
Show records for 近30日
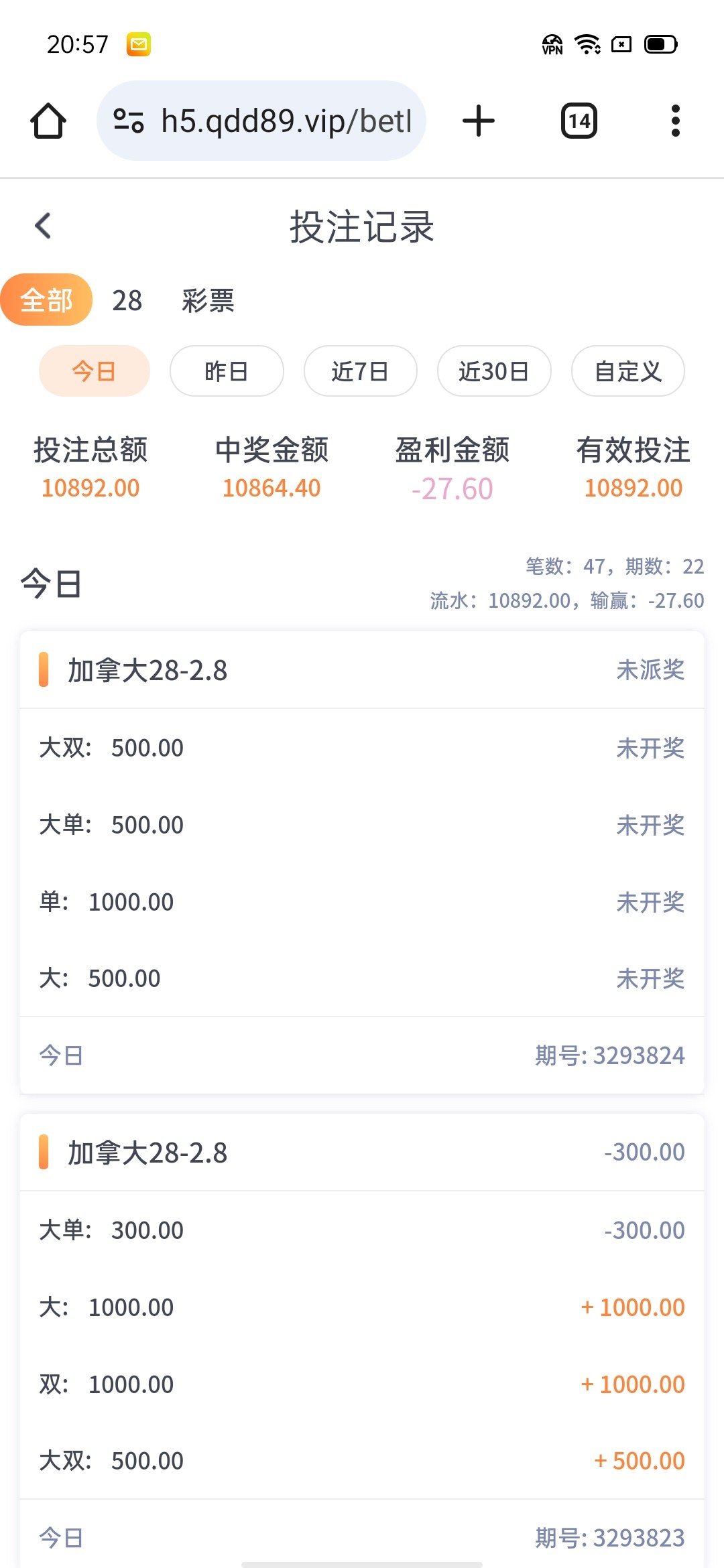point(494,371)
